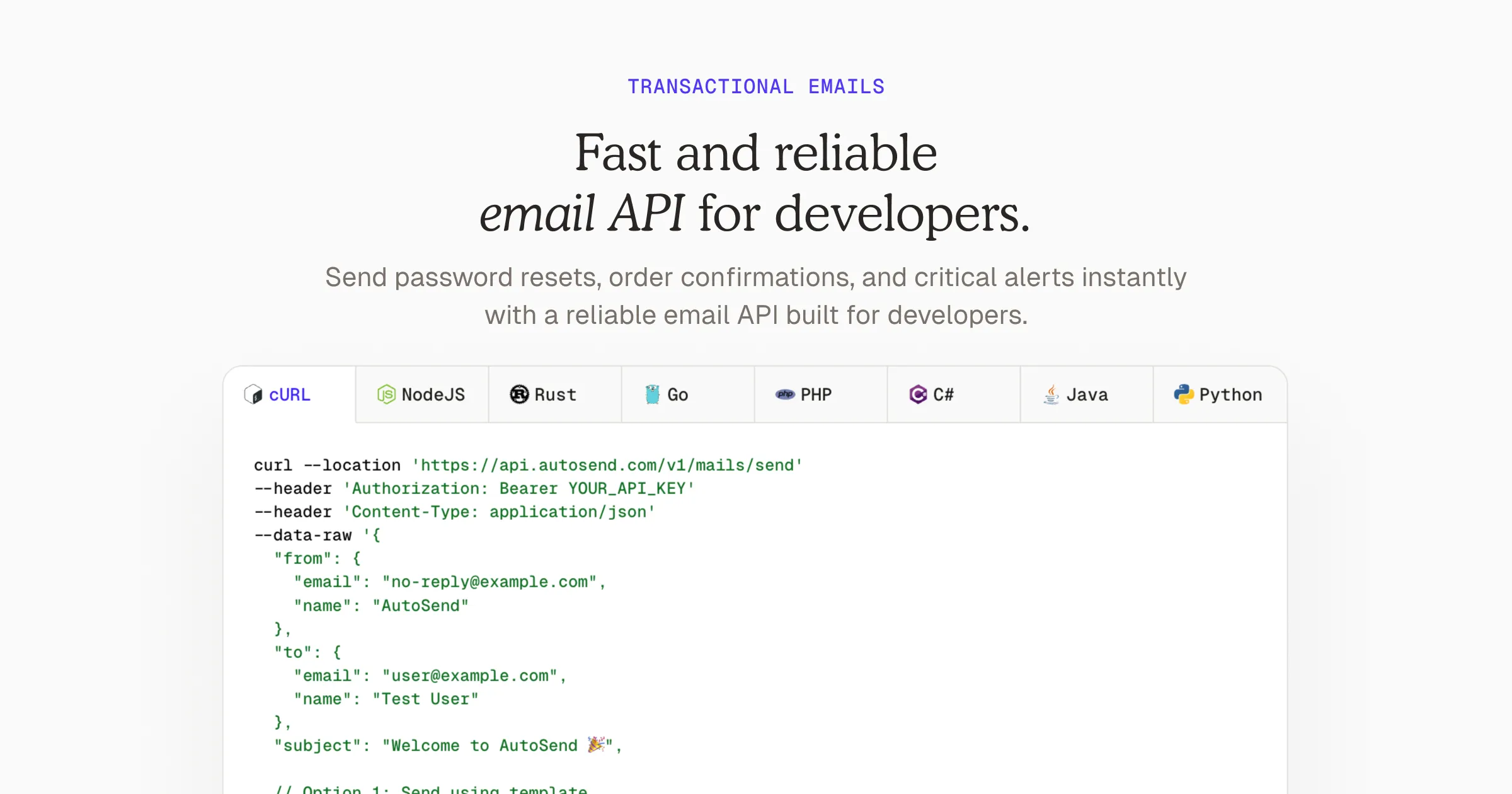Click the Java coffee cup icon
Screen dimensions: 1512x794
click(x=1051, y=394)
